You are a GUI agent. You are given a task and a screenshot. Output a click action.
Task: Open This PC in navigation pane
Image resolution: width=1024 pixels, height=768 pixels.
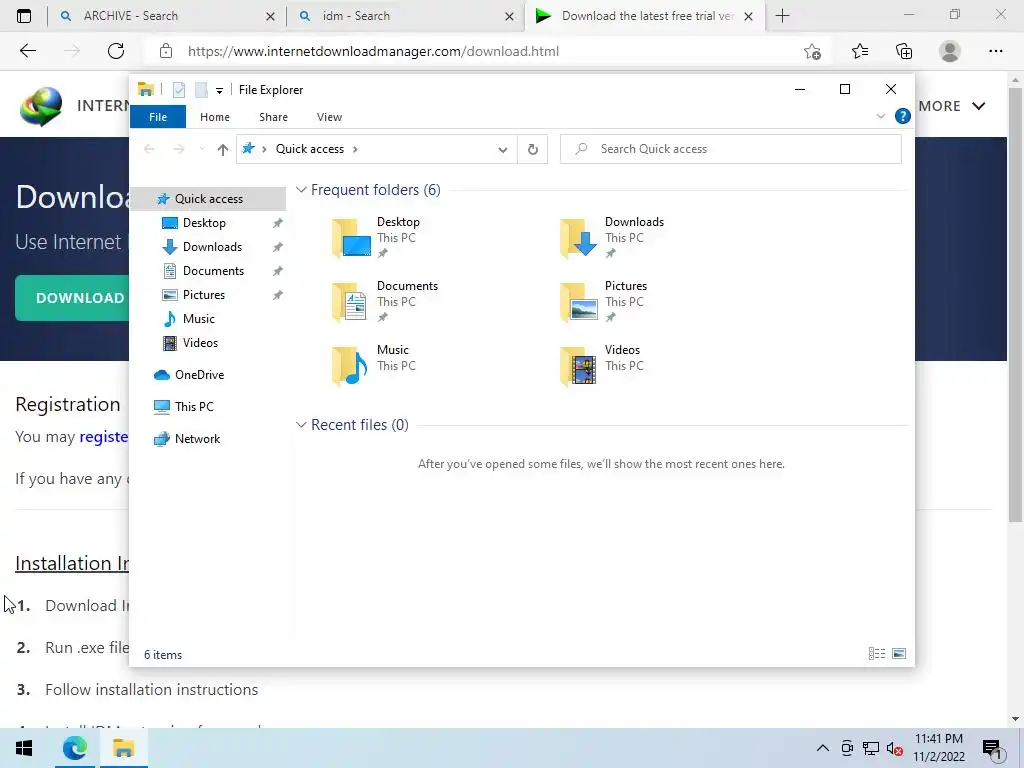pyautogui.click(x=193, y=406)
